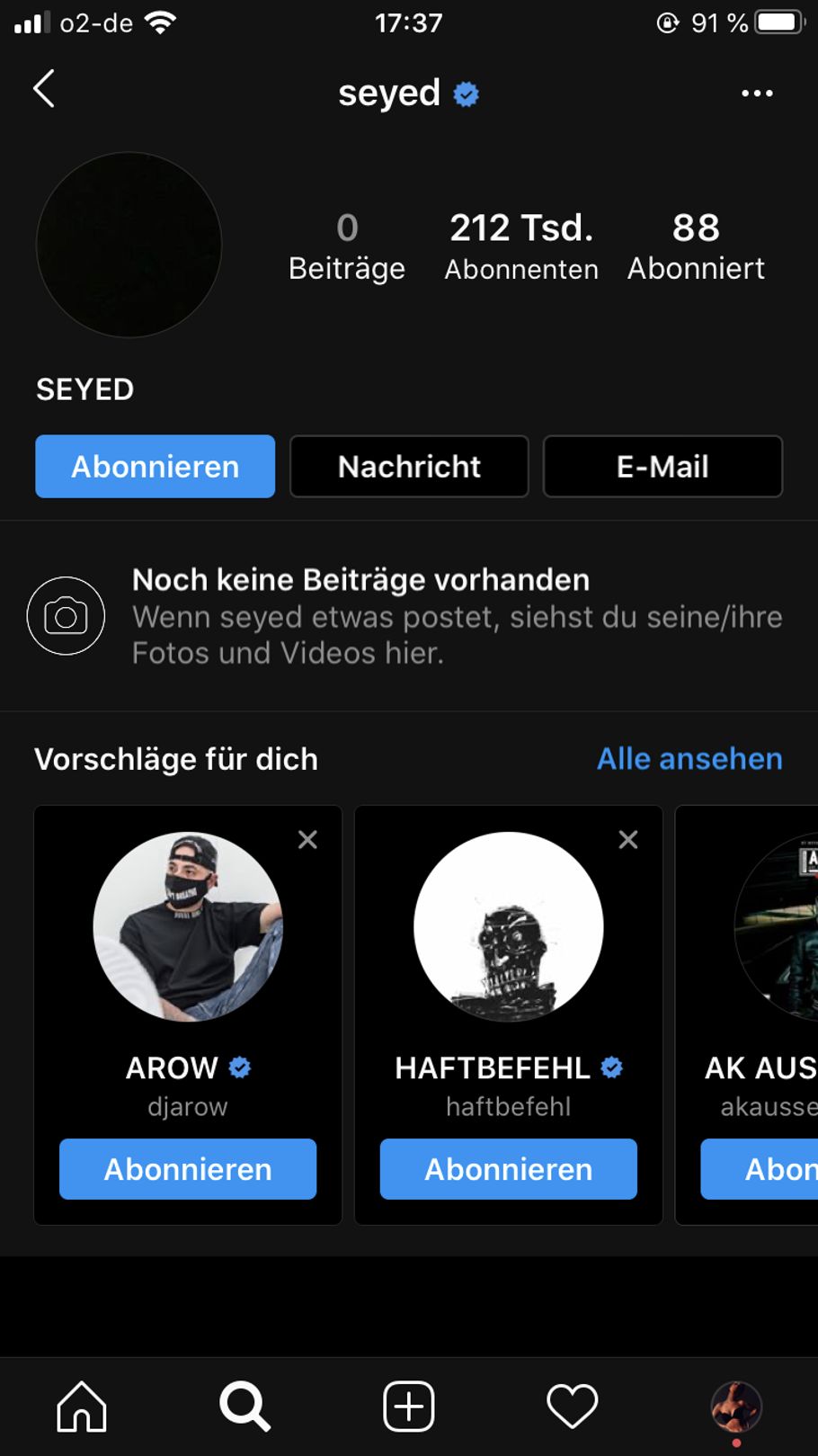The width and height of the screenshot is (818, 1456).
Task: View the 88 Abonniert list
Action: (x=696, y=246)
